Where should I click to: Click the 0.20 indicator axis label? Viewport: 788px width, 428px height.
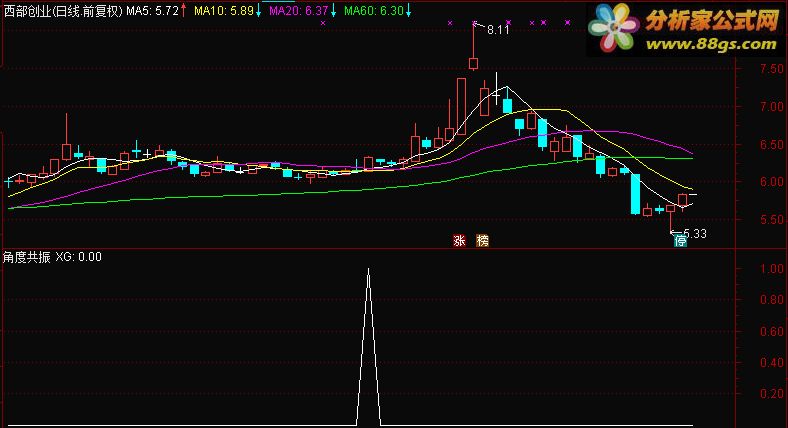point(772,394)
